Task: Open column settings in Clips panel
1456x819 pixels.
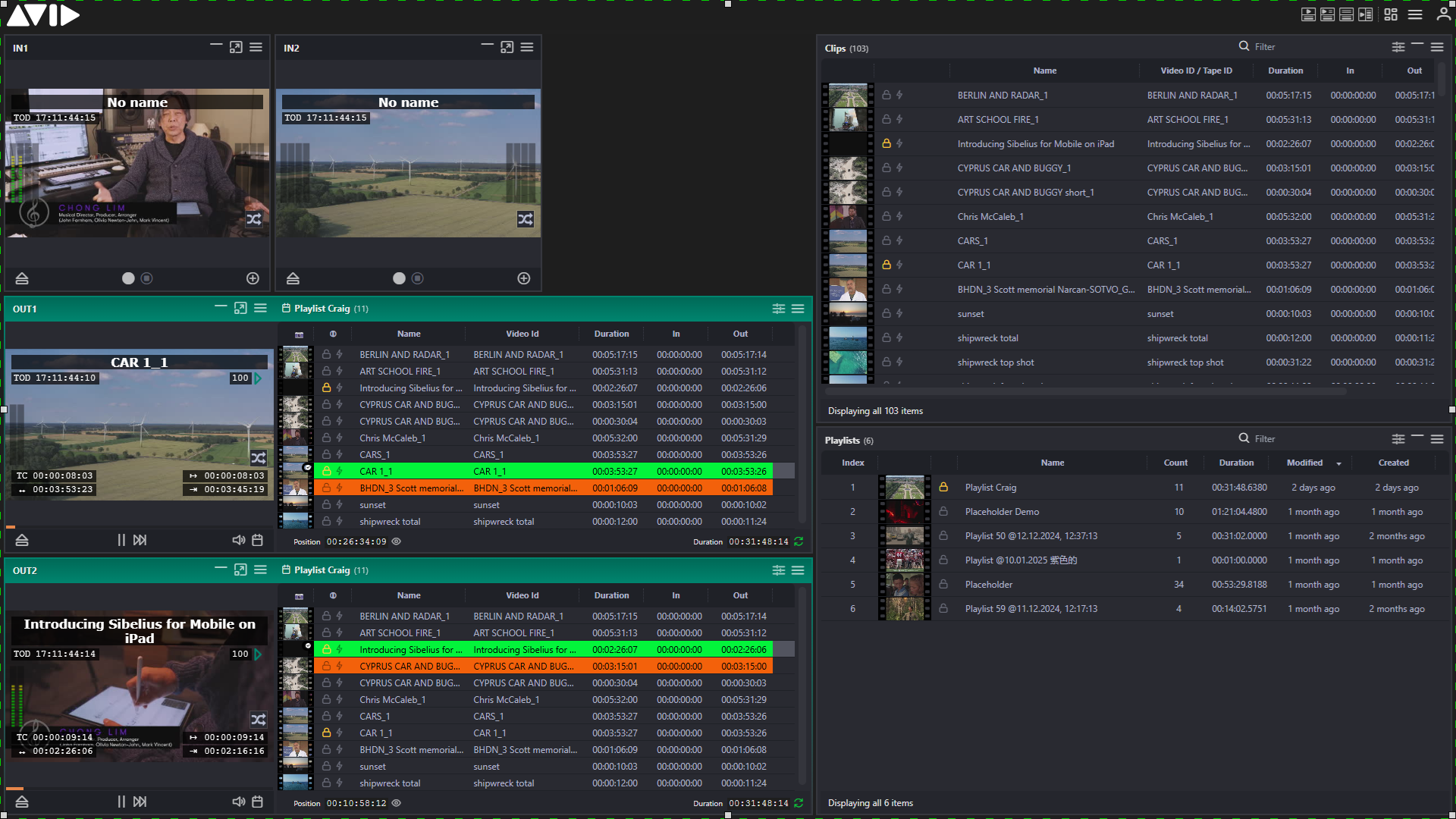Action: tap(1398, 47)
